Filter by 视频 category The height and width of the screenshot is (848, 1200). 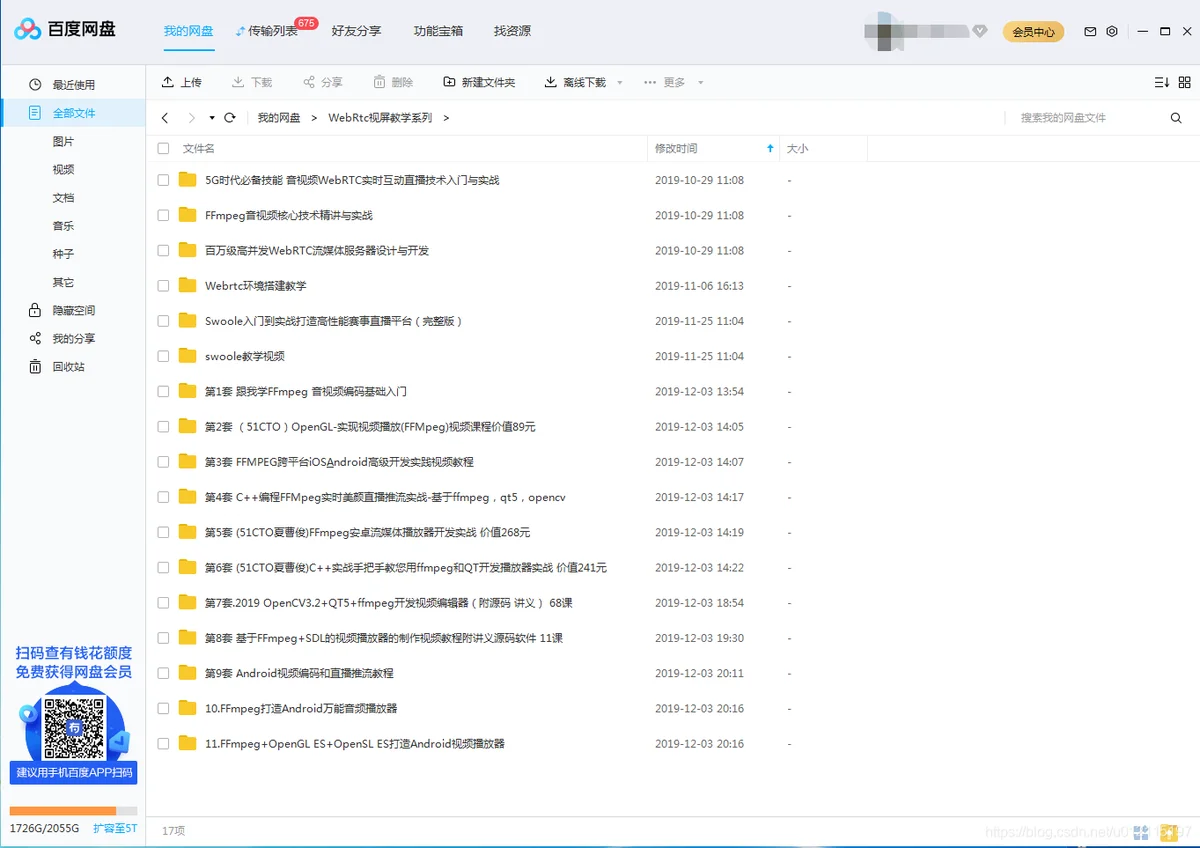64,170
